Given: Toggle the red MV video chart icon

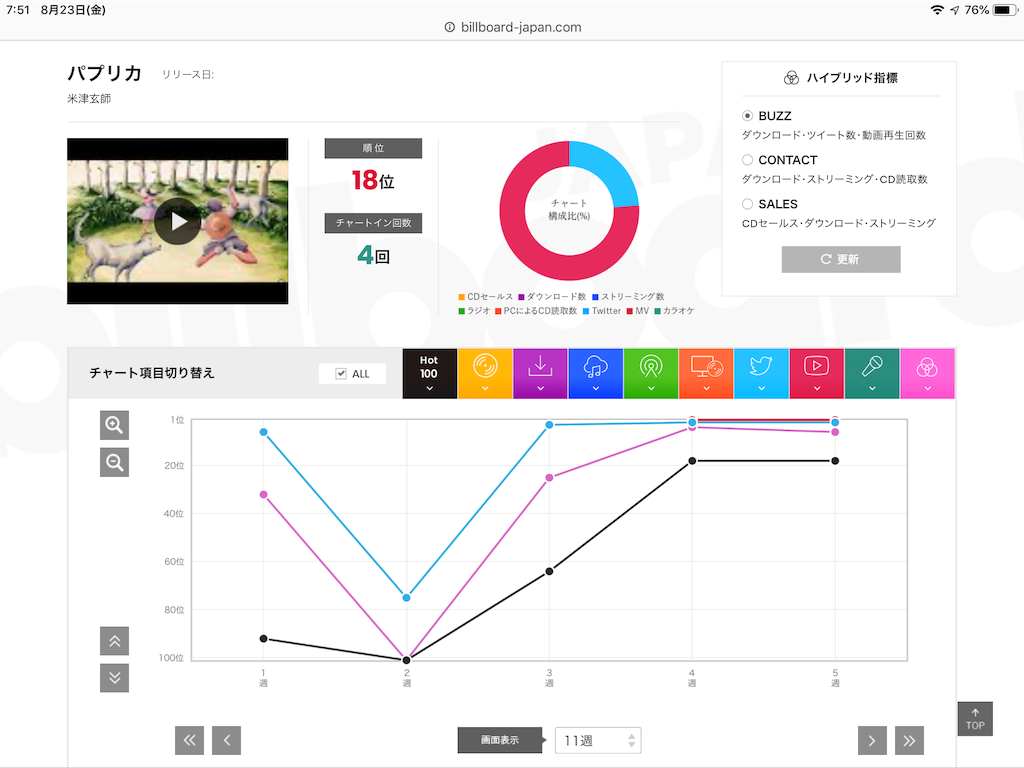Looking at the screenshot, I should pos(816,374).
